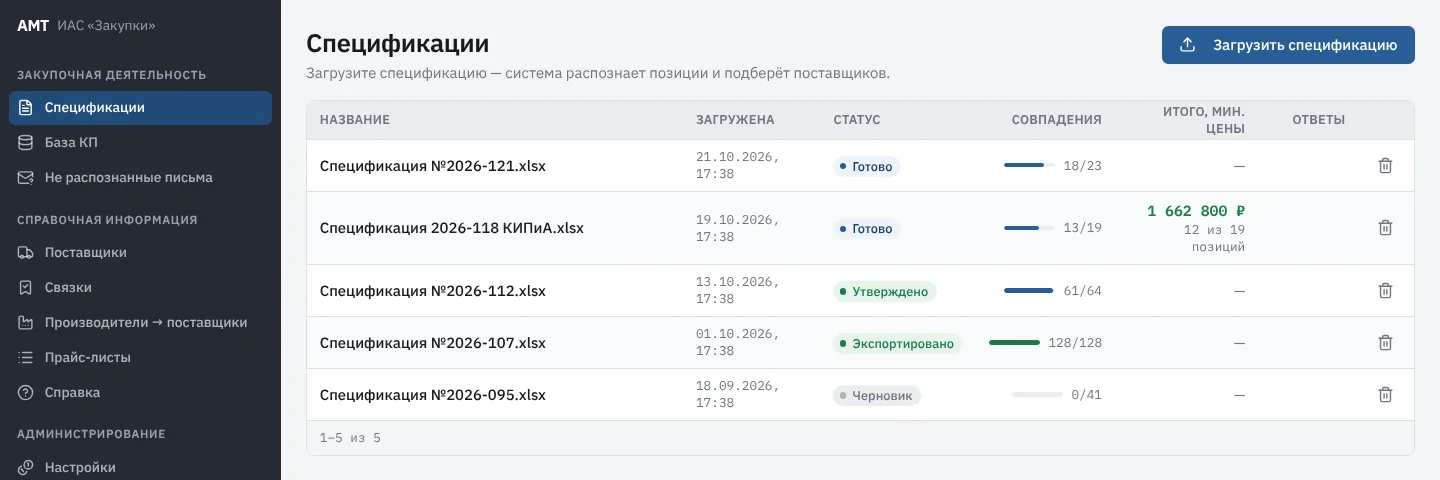The height and width of the screenshot is (480, 1440).
Task: Delete Спецификация №2026-121.xlsx with trash icon
Action: (x=1385, y=166)
